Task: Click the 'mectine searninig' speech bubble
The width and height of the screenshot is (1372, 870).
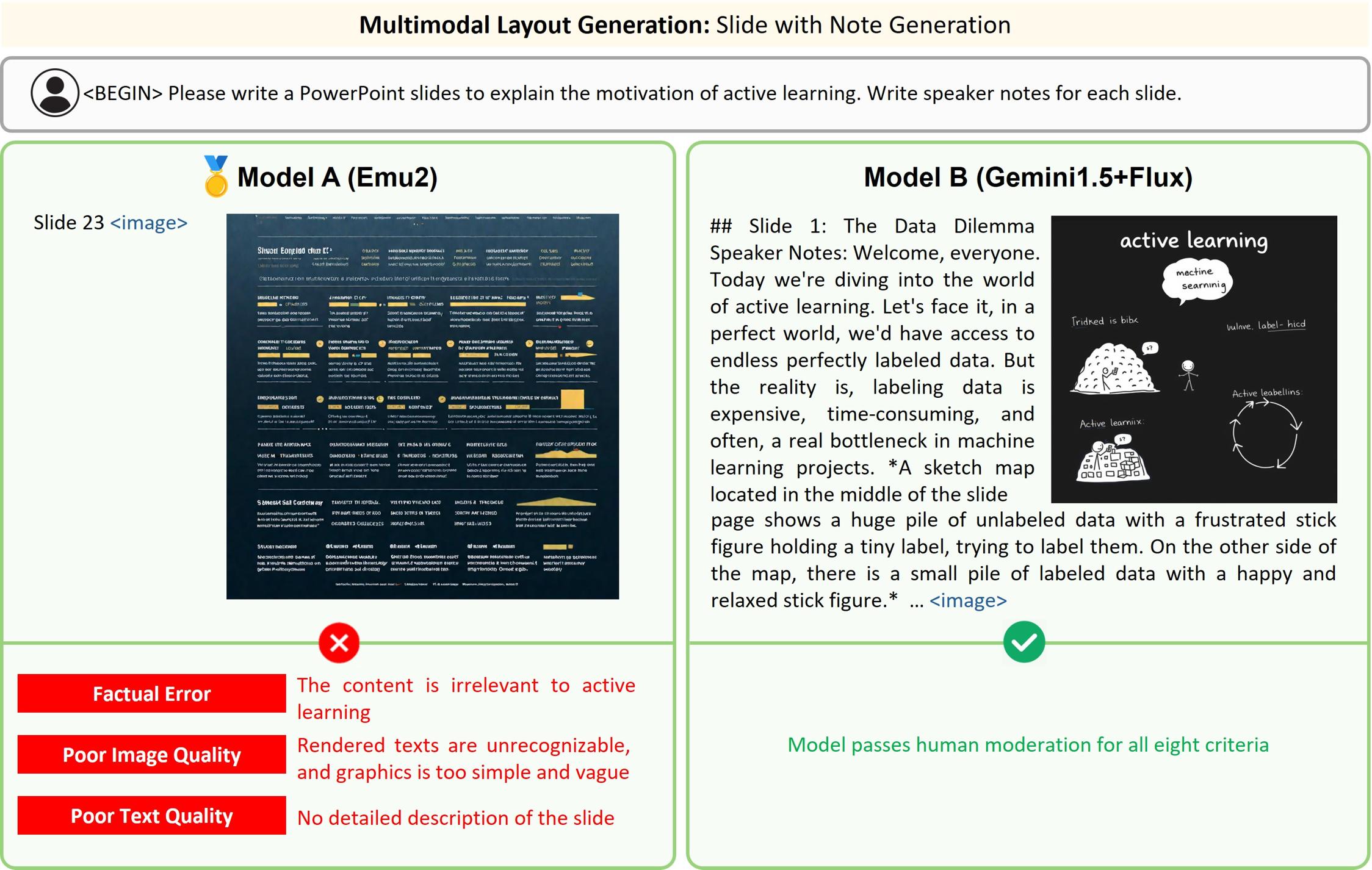Action: tap(1197, 280)
